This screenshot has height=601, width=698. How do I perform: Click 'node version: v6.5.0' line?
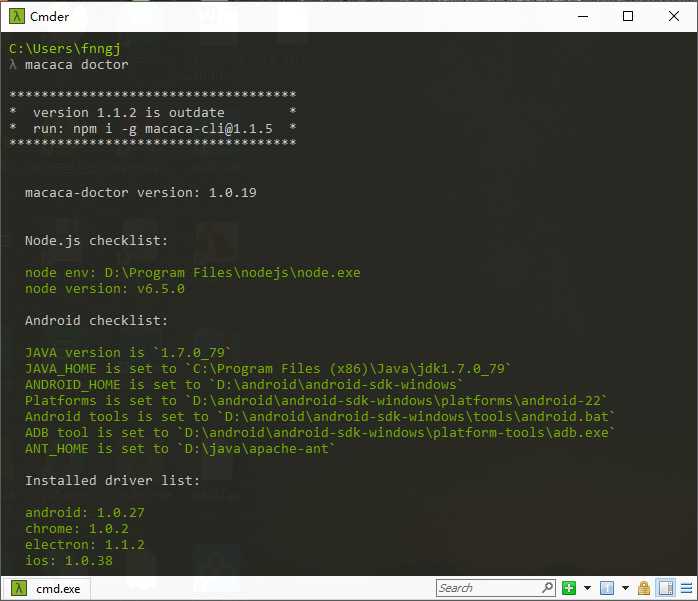(x=105, y=289)
